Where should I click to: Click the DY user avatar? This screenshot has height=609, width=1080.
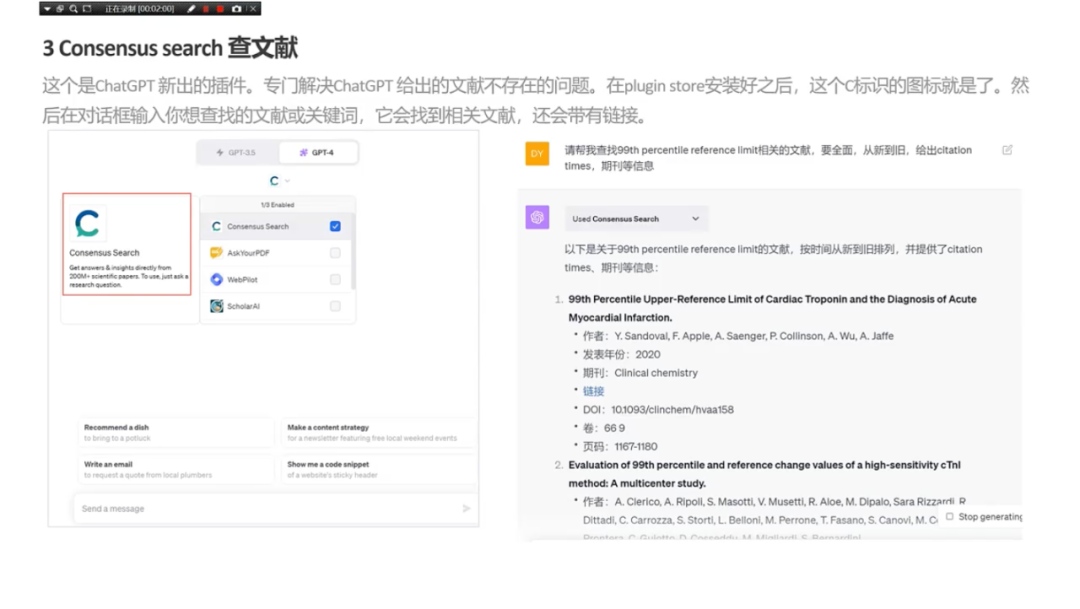point(537,154)
